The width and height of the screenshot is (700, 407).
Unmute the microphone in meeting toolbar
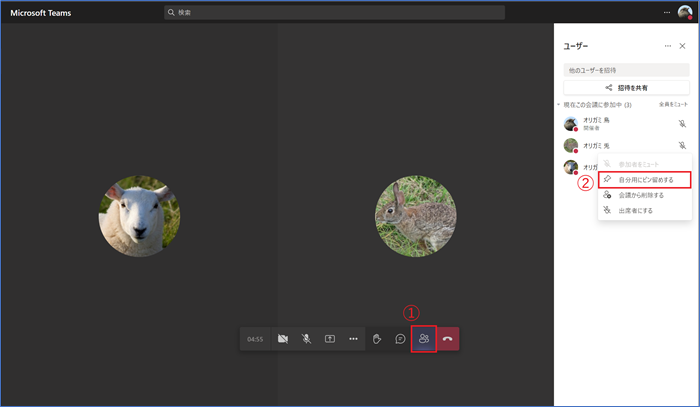click(307, 339)
